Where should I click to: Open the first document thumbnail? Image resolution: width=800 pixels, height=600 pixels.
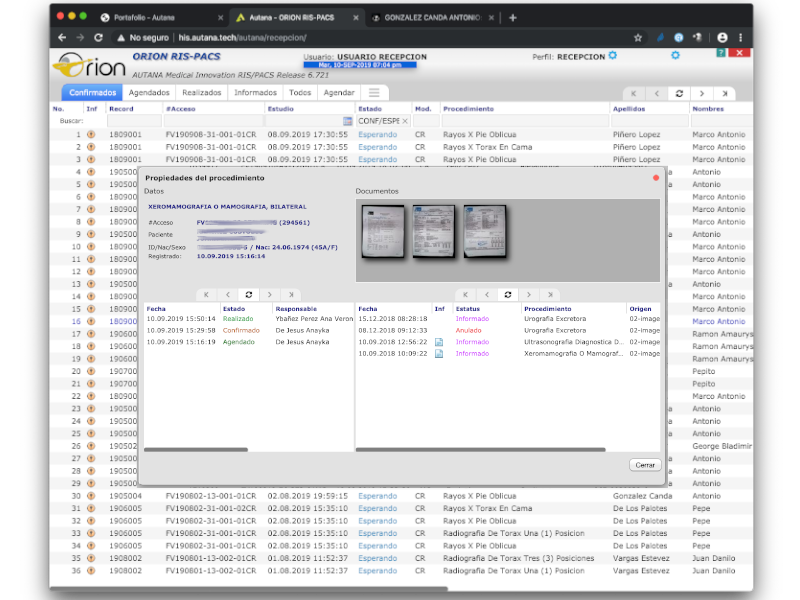[x=381, y=231]
